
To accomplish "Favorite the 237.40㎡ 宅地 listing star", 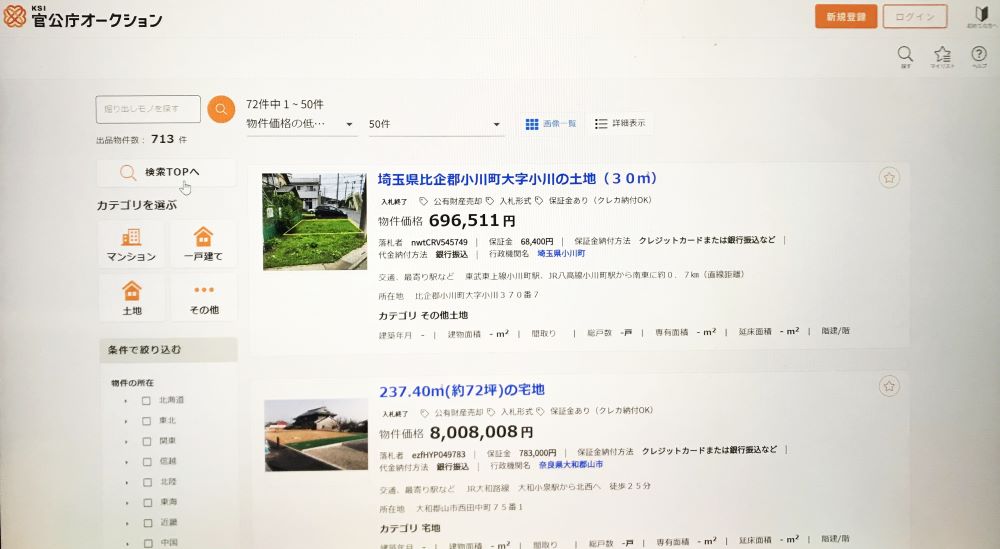I will 889,386.
